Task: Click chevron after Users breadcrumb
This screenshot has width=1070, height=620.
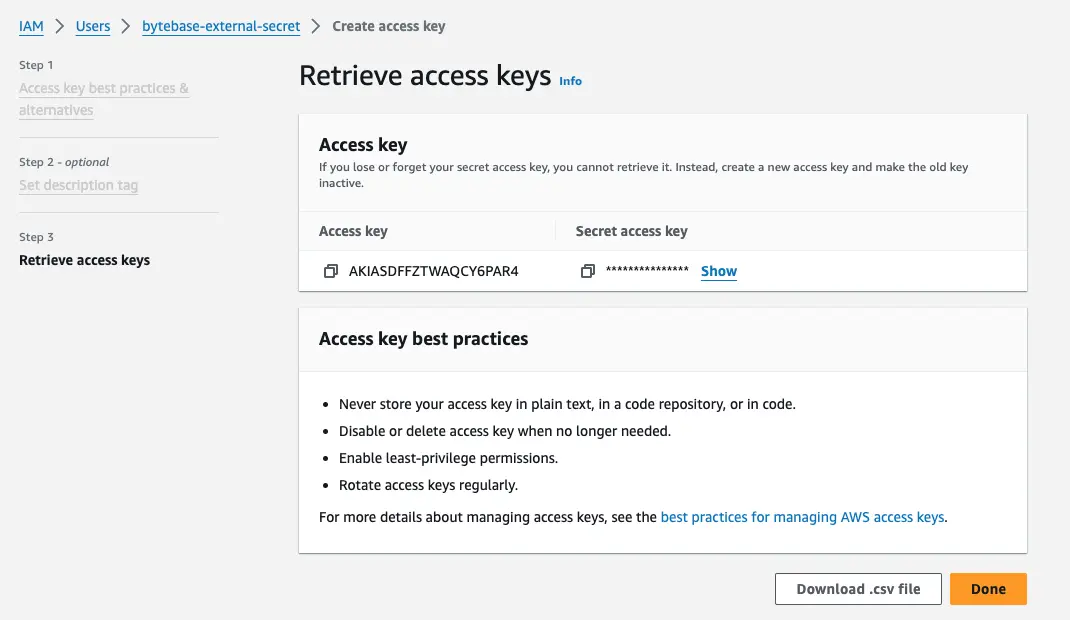Action: (x=126, y=27)
